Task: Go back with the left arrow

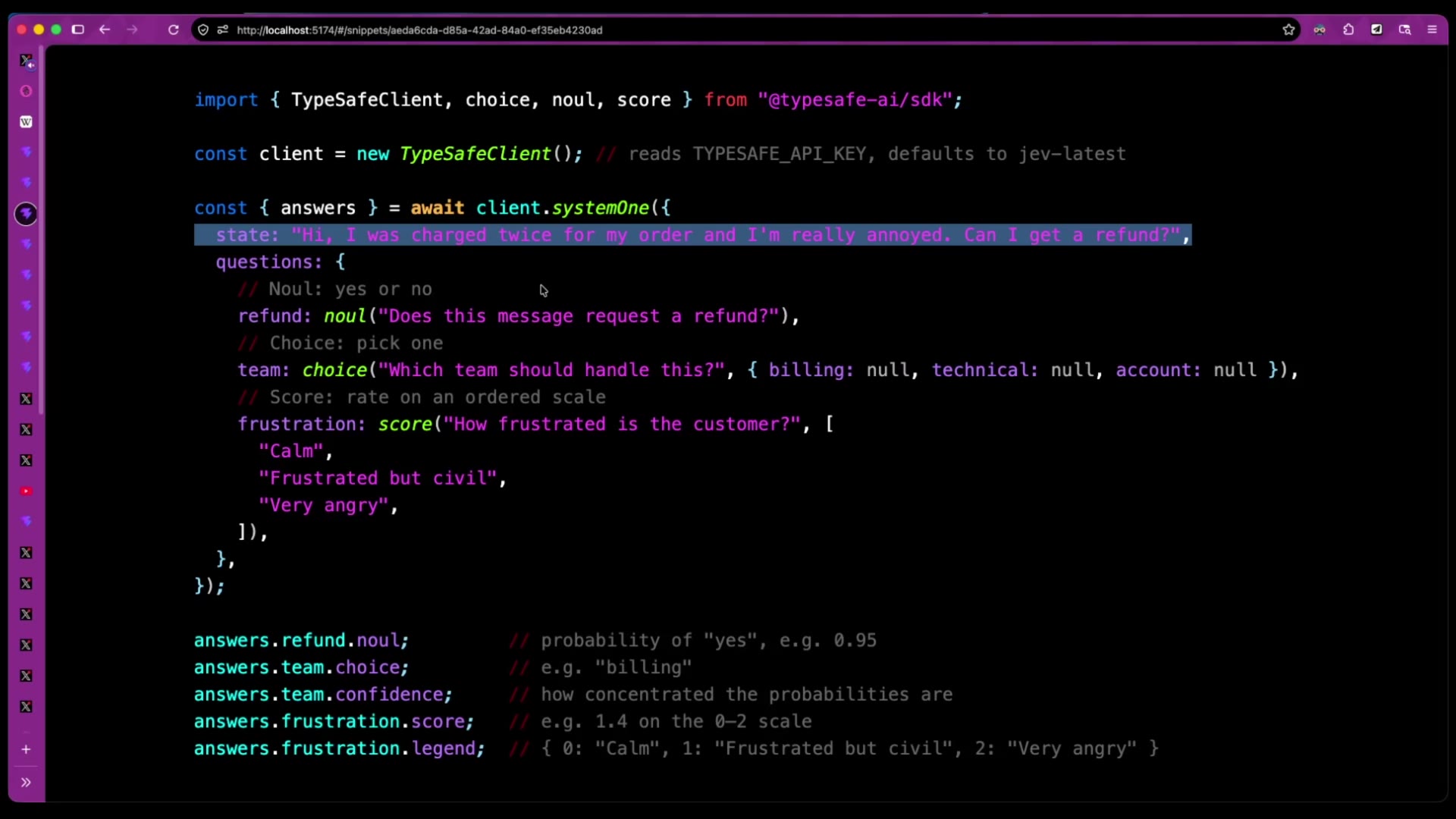Action: click(x=105, y=30)
